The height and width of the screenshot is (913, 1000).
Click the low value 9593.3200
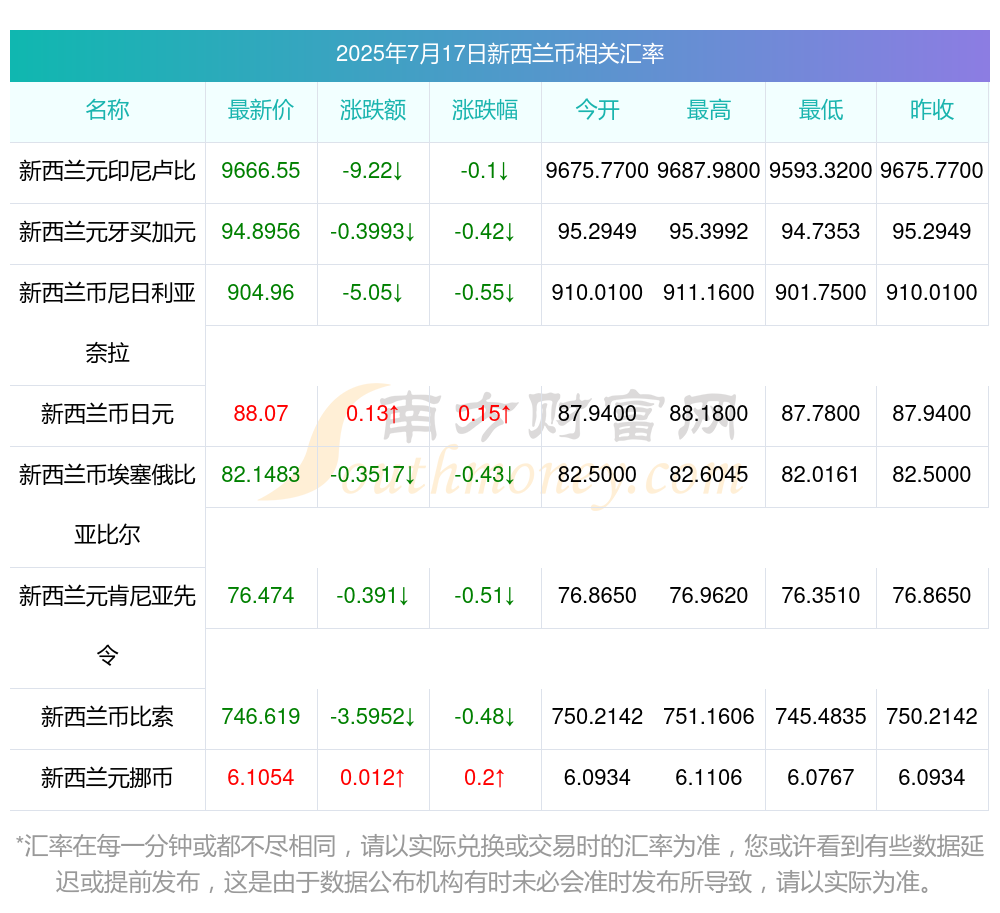tap(821, 171)
